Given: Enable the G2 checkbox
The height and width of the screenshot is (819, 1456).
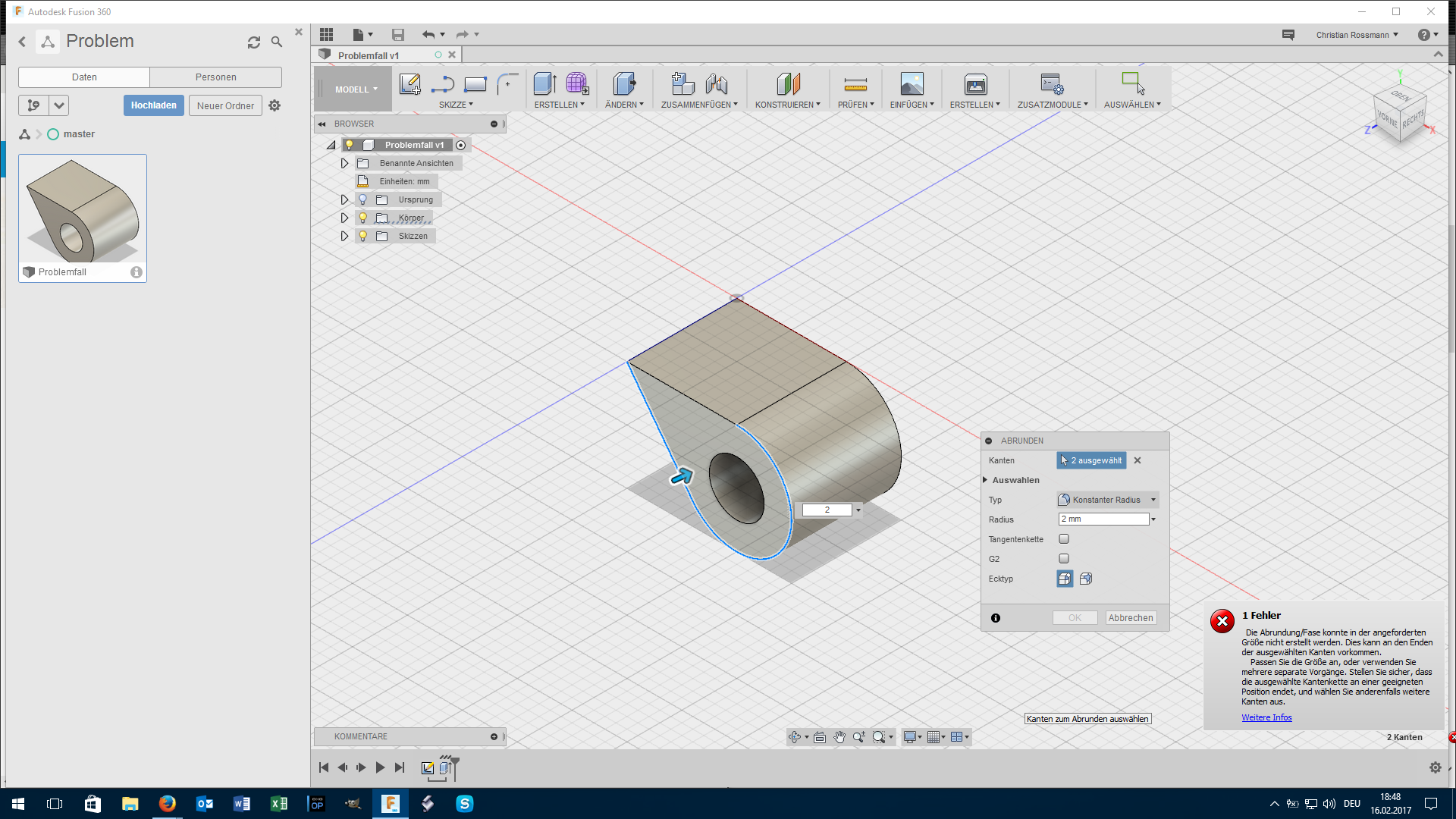Looking at the screenshot, I should coord(1064,559).
